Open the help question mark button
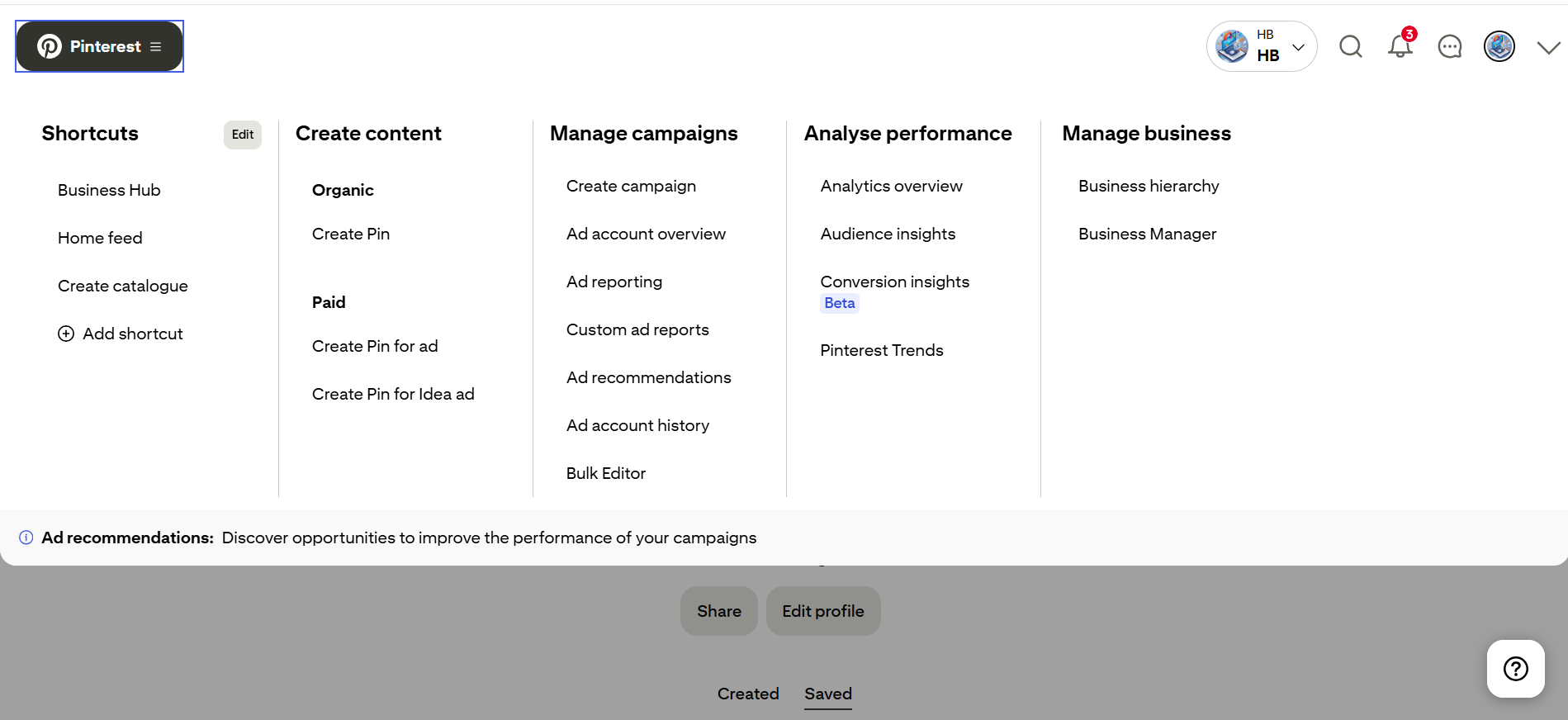The height and width of the screenshot is (720, 1568). [x=1516, y=669]
